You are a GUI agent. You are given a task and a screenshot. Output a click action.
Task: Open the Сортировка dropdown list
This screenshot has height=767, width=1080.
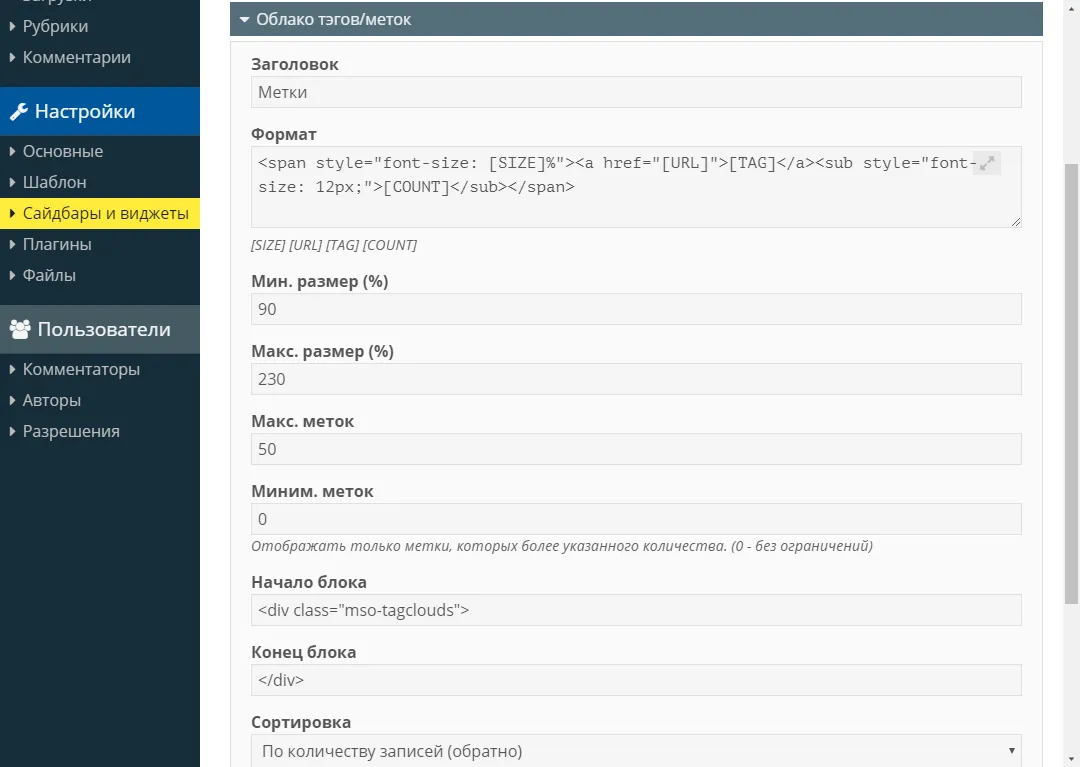coord(635,751)
